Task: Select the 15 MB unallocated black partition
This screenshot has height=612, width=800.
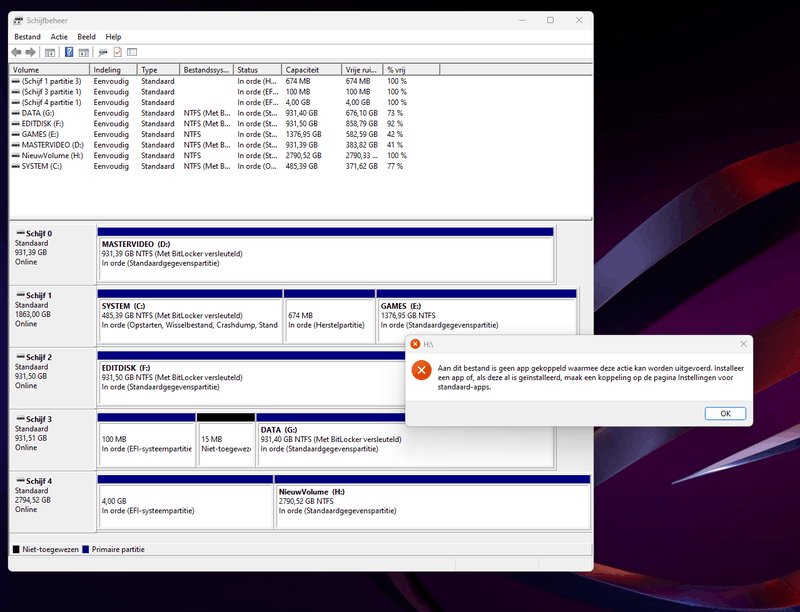Action: [225, 440]
